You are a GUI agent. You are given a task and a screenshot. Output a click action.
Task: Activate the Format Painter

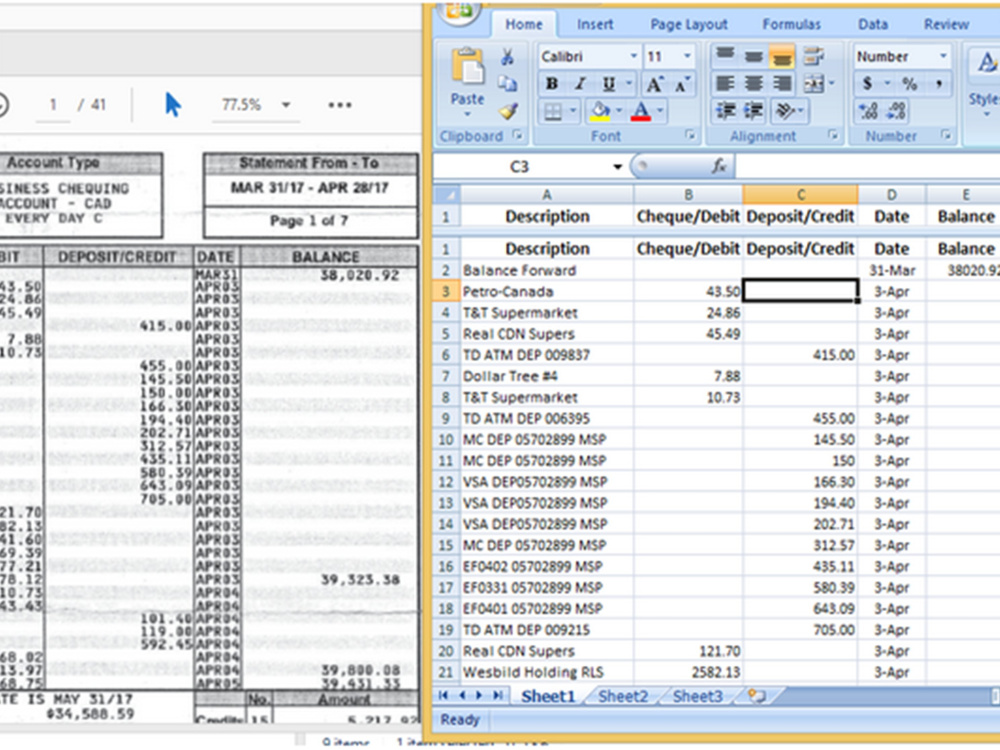[x=508, y=110]
